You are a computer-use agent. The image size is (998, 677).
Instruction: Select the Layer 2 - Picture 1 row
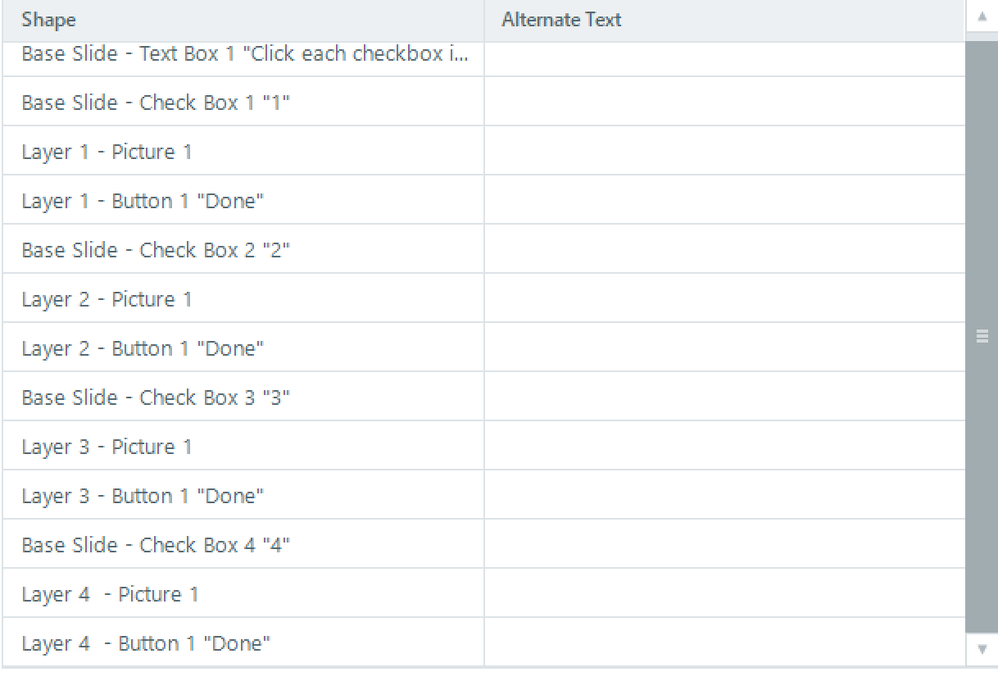(107, 299)
